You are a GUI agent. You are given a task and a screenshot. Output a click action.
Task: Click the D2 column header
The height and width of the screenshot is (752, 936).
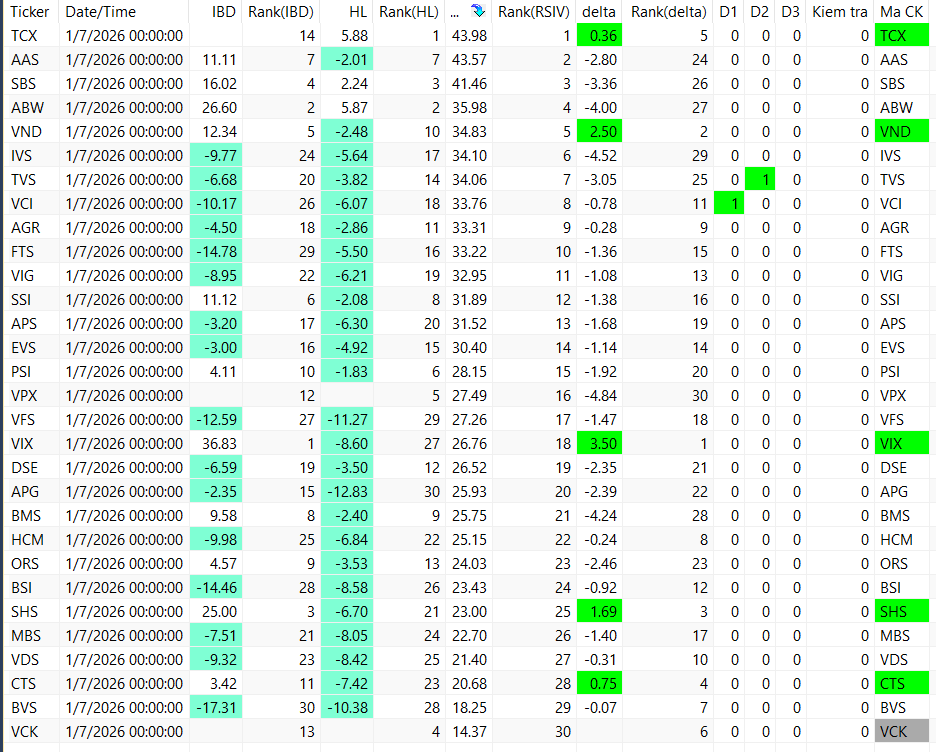[x=759, y=11]
